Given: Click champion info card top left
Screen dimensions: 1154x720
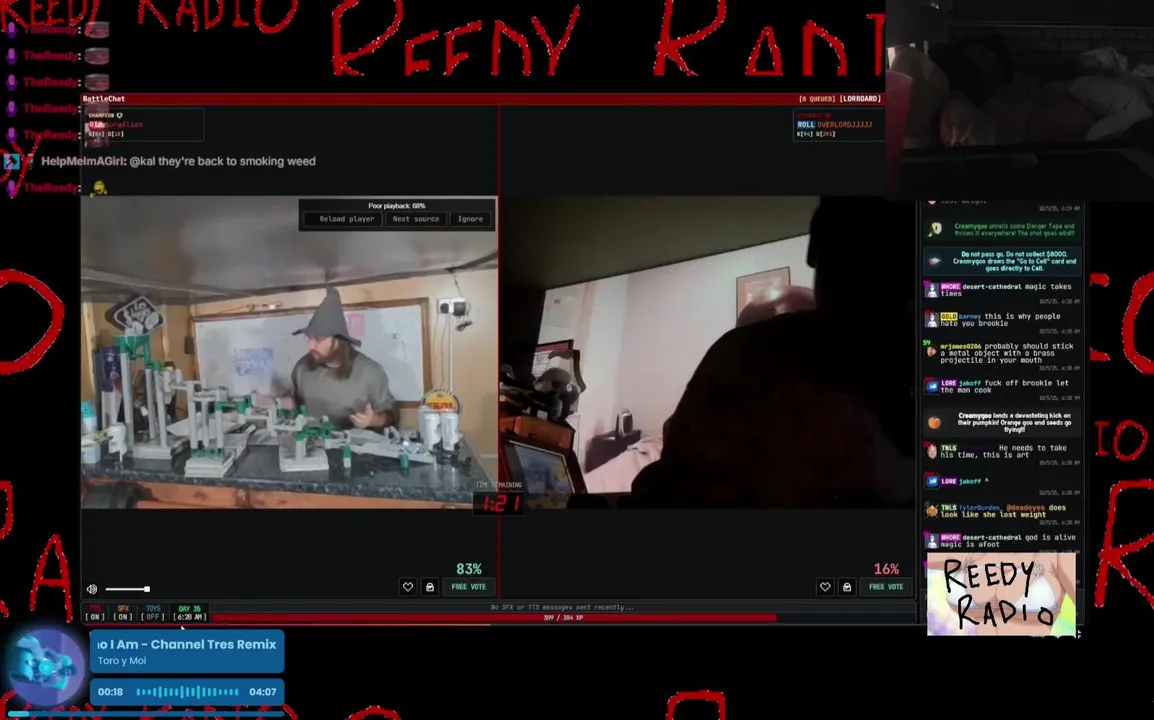Looking at the screenshot, I should [144, 125].
